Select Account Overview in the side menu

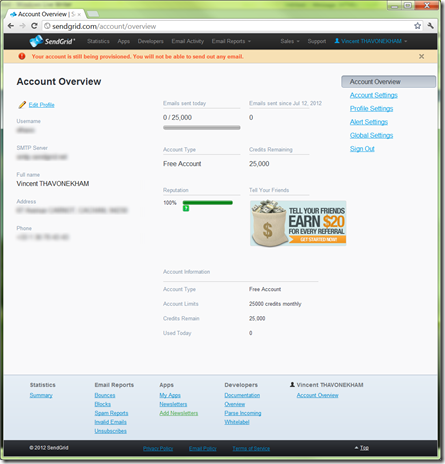(x=388, y=82)
